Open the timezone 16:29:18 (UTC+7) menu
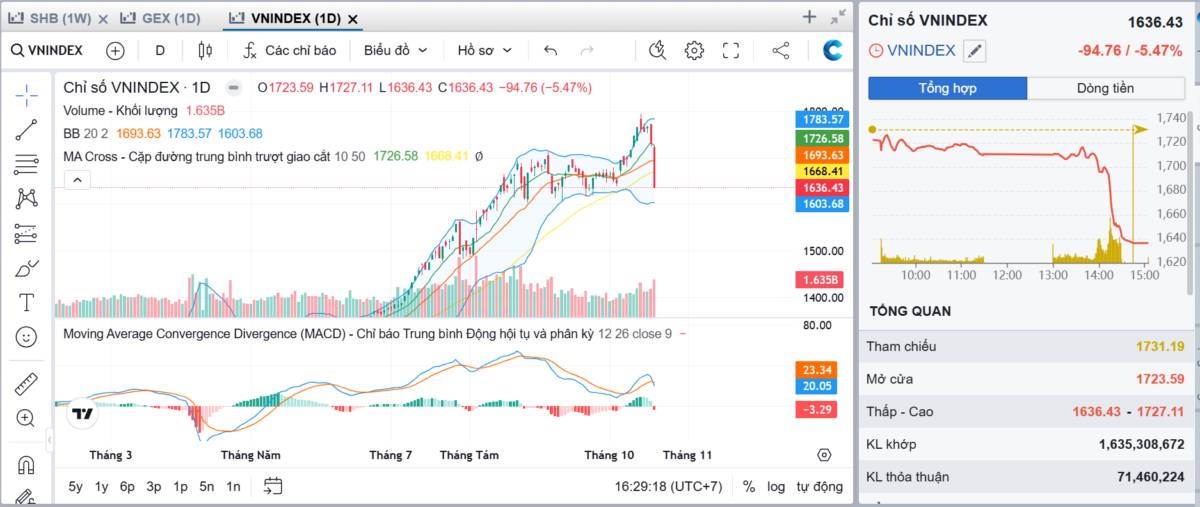Viewport: 1200px width, 507px height. pyautogui.click(x=668, y=486)
